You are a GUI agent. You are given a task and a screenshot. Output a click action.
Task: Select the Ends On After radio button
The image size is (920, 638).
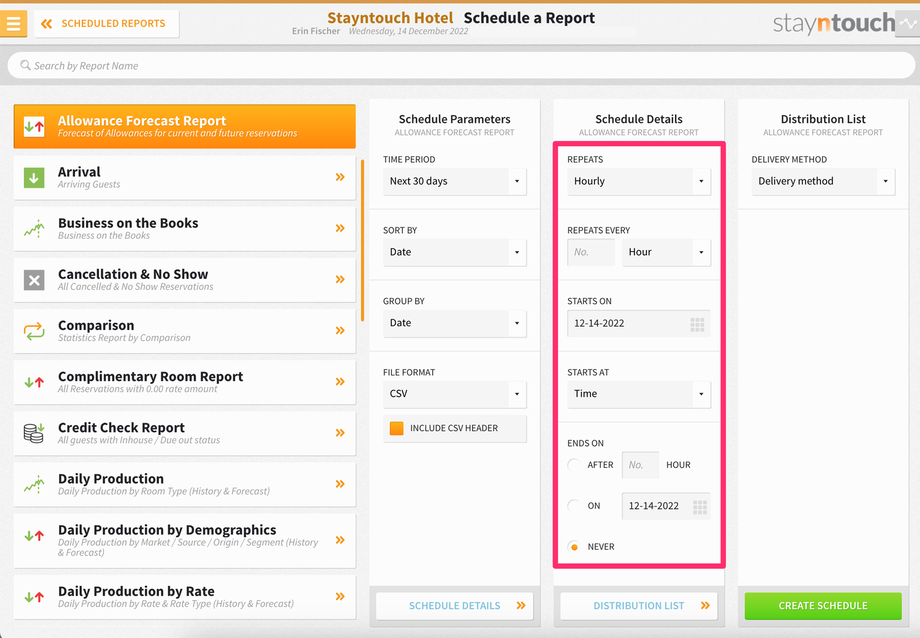pos(574,465)
